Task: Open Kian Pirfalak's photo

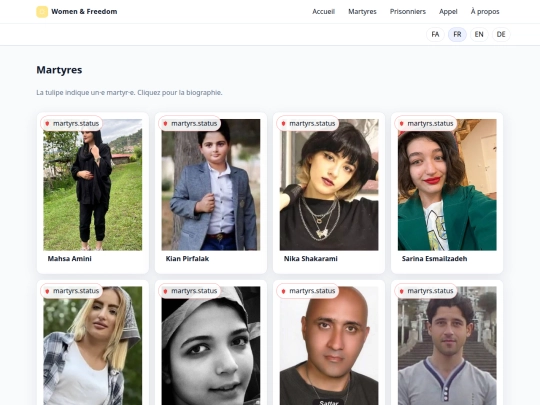Action: tap(211, 185)
